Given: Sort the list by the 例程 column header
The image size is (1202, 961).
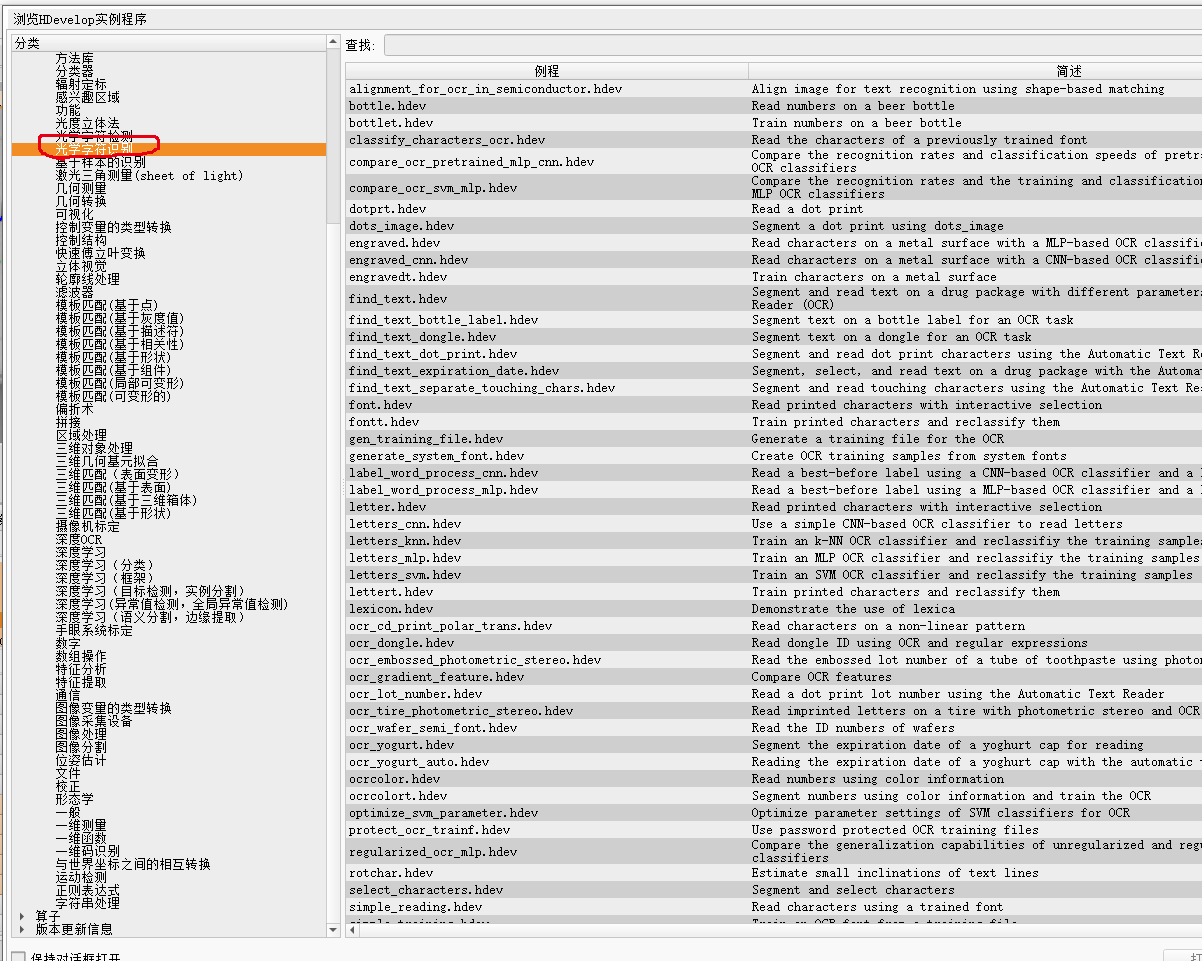Looking at the screenshot, I should [x=547, y=71].
